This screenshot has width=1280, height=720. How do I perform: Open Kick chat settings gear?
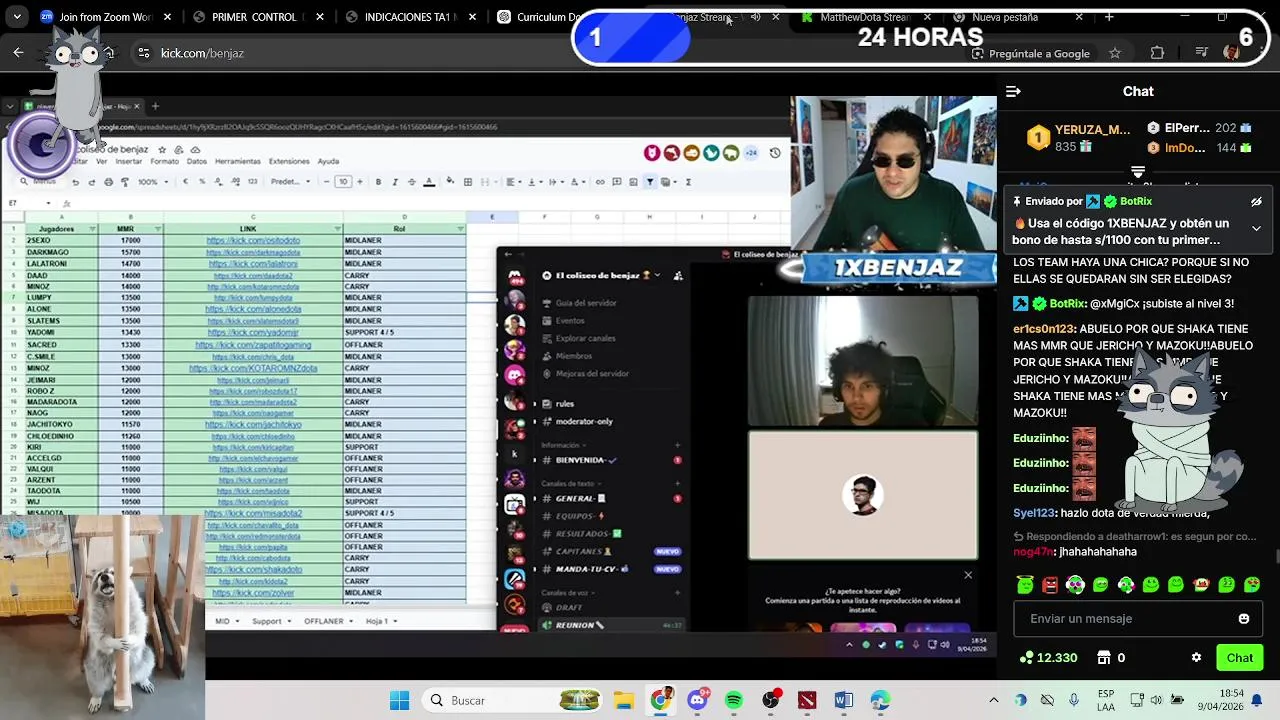click(x=1196, y=657)
